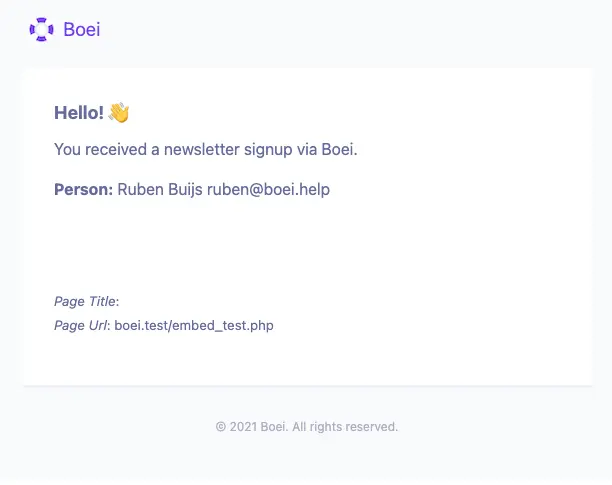This screenshot has height=485, width=612.
Task: Click the italic "Page Url" label
Action: (x=80, y=325)
